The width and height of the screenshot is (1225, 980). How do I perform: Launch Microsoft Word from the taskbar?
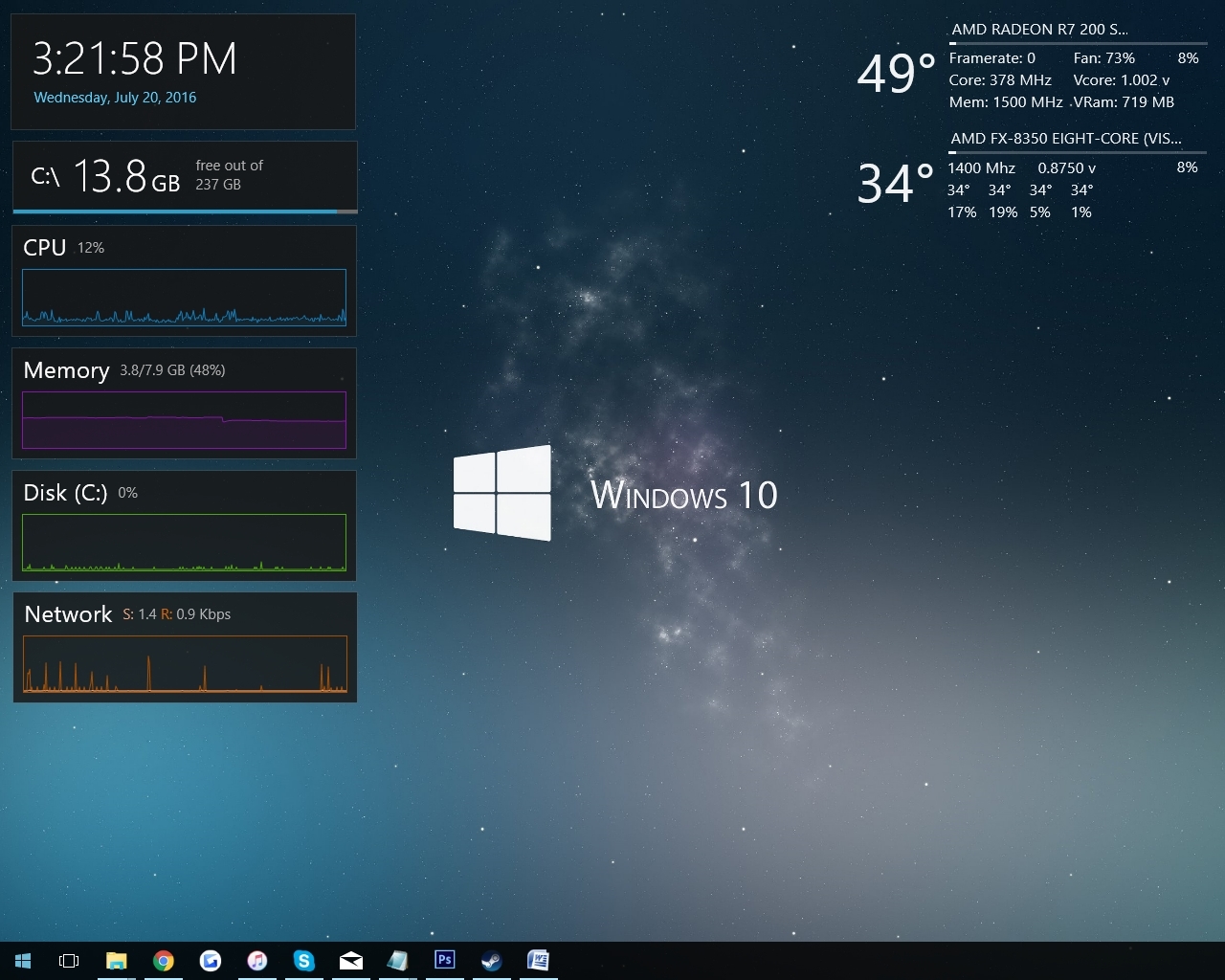coord(539,960)
